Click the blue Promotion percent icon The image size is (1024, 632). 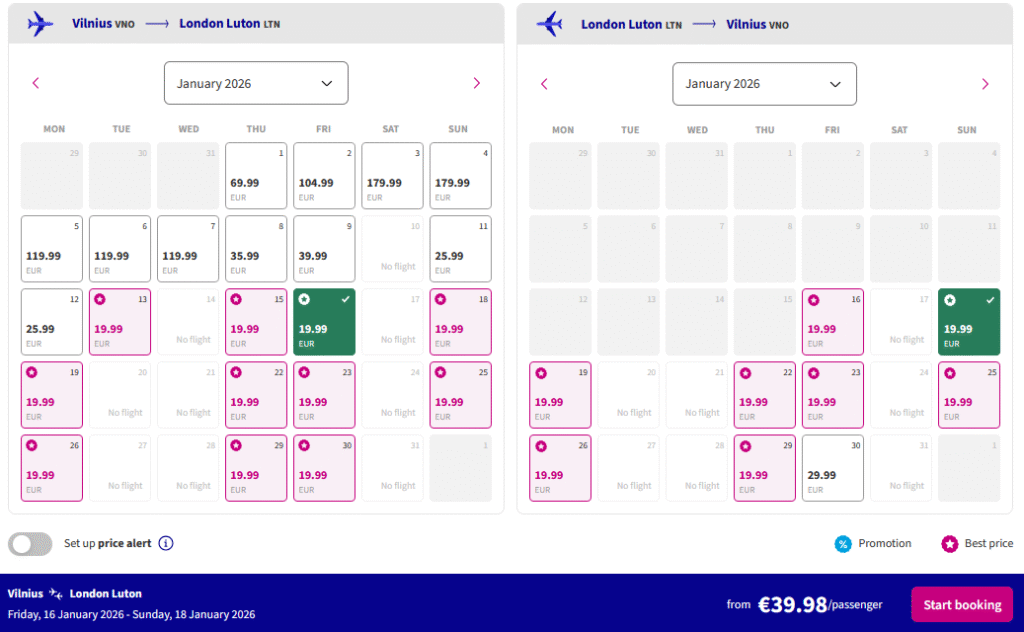tap(843, 544)
